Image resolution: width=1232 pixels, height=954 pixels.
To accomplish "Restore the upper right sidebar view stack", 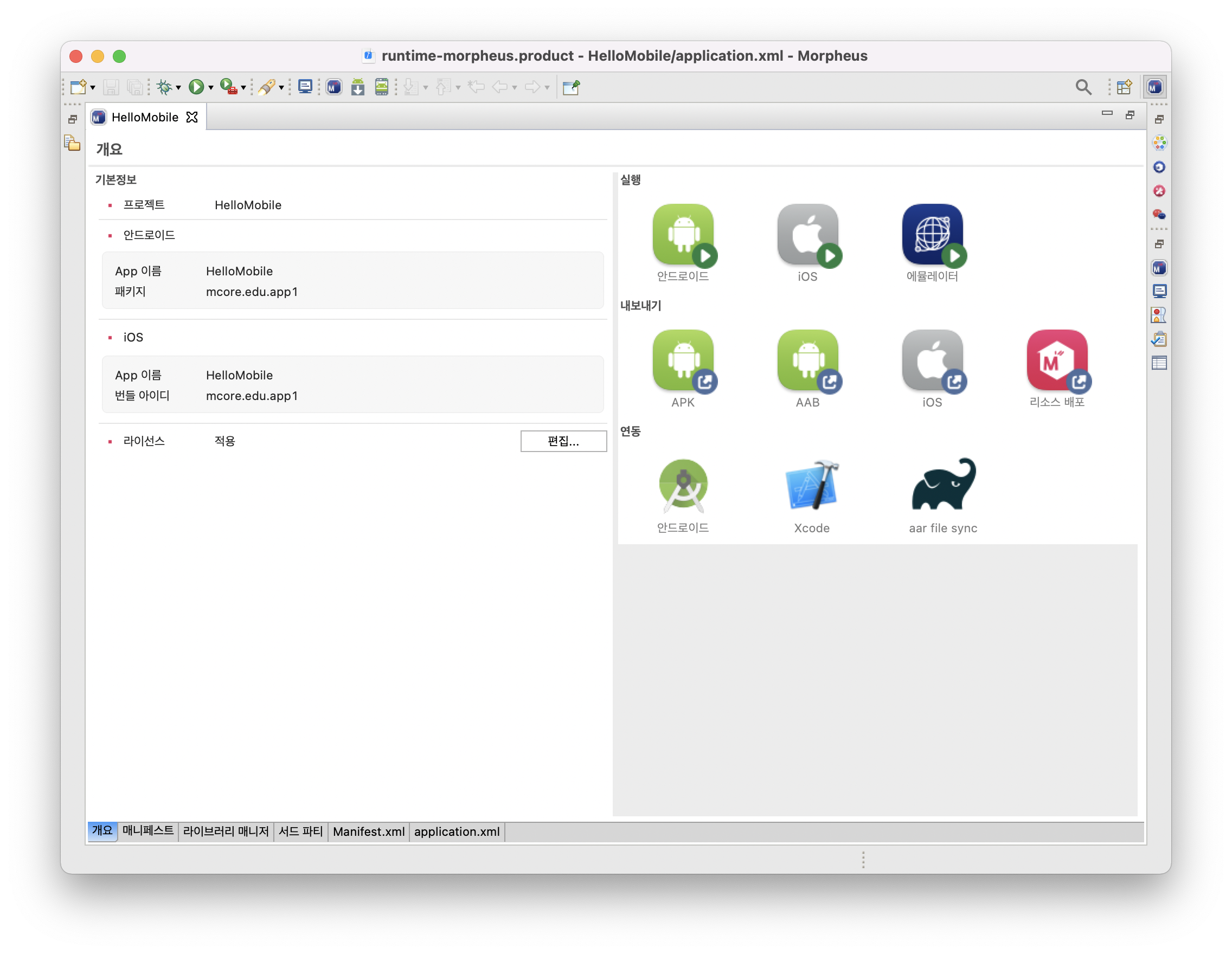I will [x=1159, y=119].
